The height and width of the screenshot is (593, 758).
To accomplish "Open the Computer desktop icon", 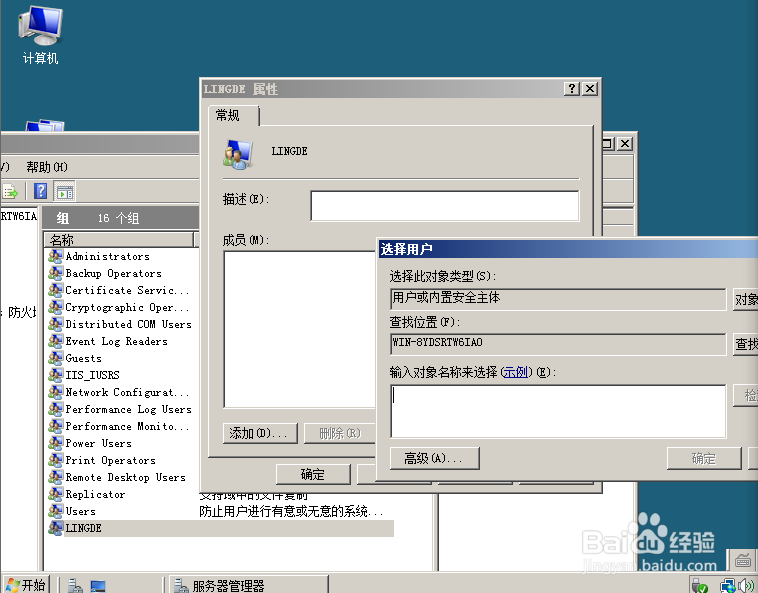I will click(x=40, y=35).
